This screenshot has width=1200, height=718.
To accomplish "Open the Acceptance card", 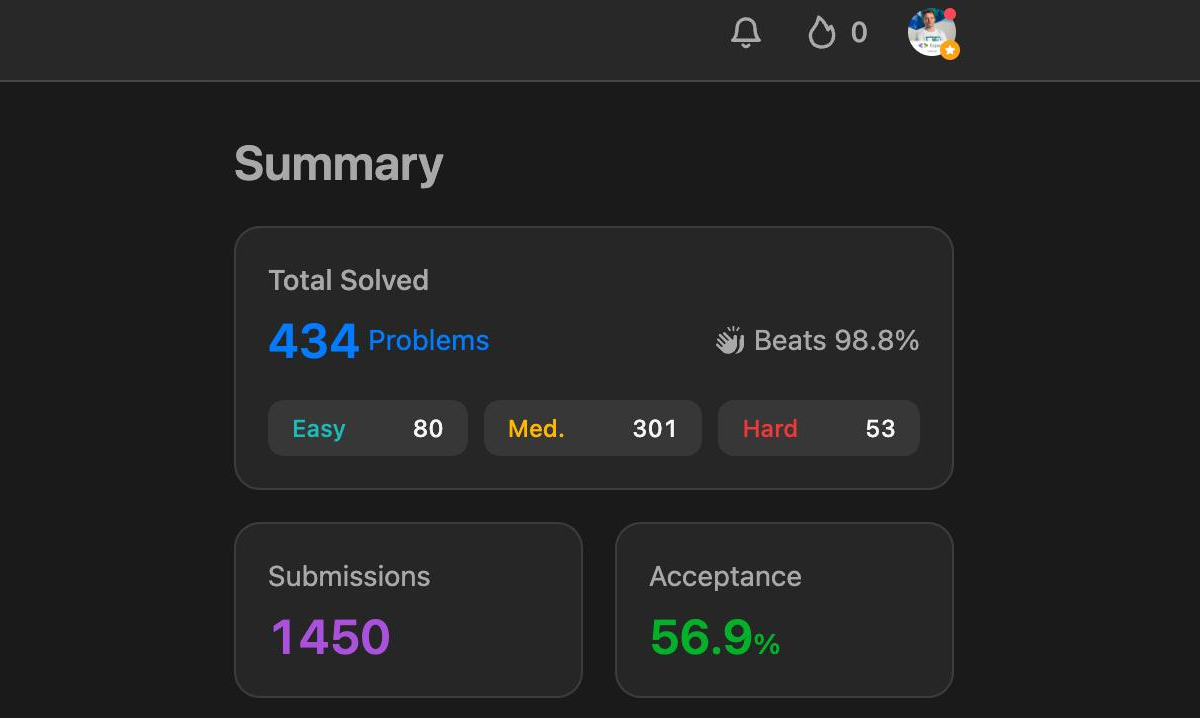I will tap(784, 609).
